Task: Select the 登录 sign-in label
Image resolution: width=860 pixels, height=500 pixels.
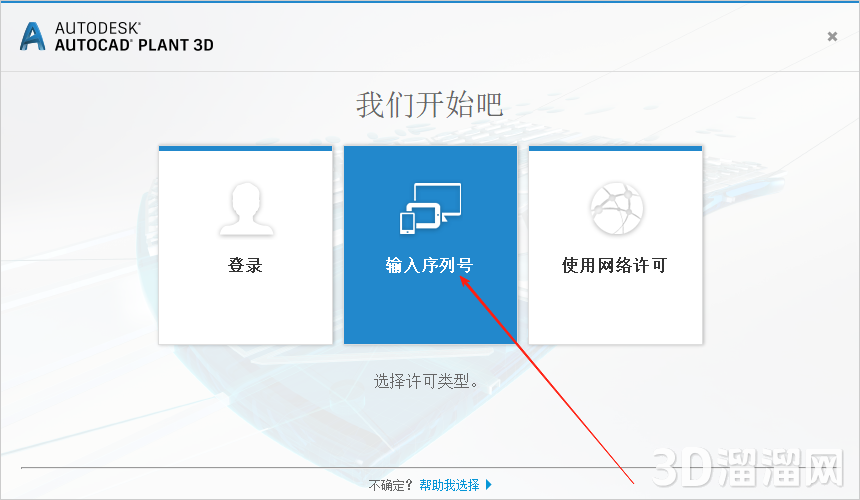Action: tap(245, 265)
